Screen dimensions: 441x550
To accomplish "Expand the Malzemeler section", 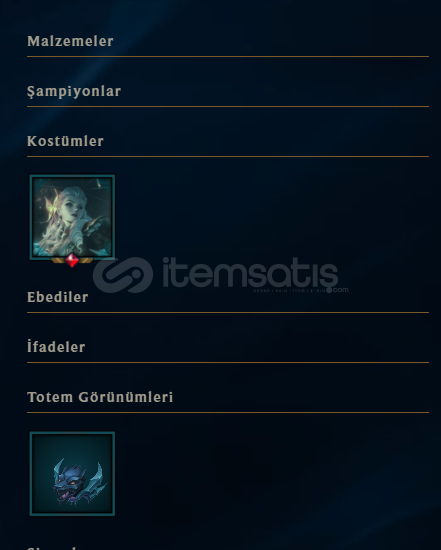I will pos(70,41).
